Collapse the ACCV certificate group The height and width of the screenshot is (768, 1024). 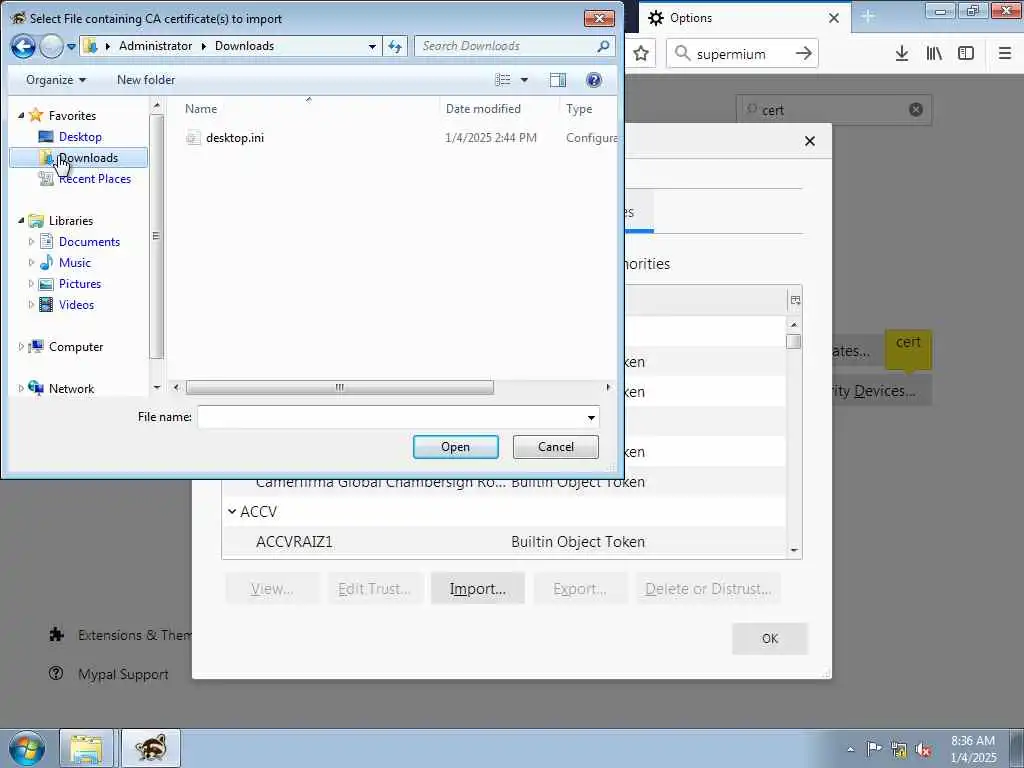click(x=232, y=511)
